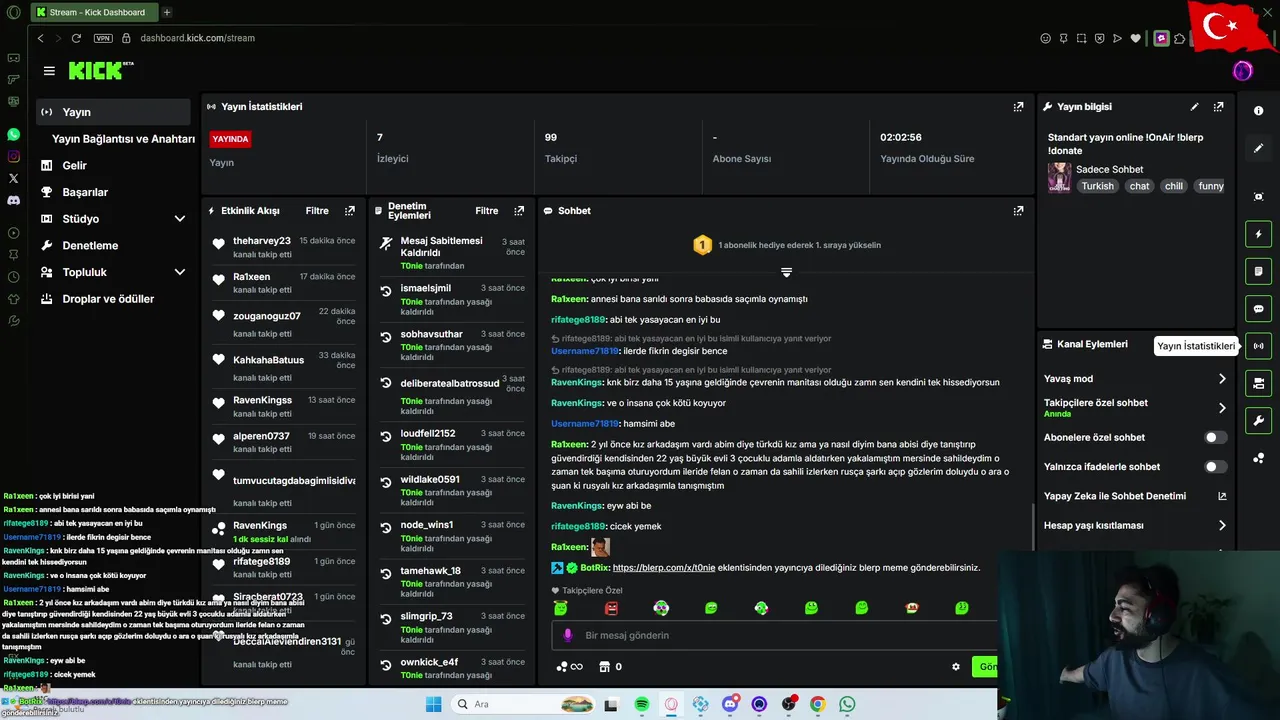Screen dimensions: 1280x720
Task: Open Discord in Opera sidebar
Action: click(x=13, y=200)
